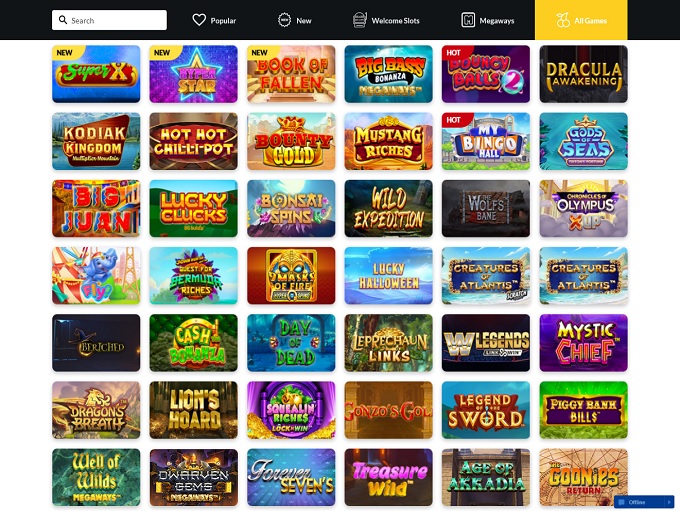
Task: Open the Offline chat widget icon
Action: [621, 502]
